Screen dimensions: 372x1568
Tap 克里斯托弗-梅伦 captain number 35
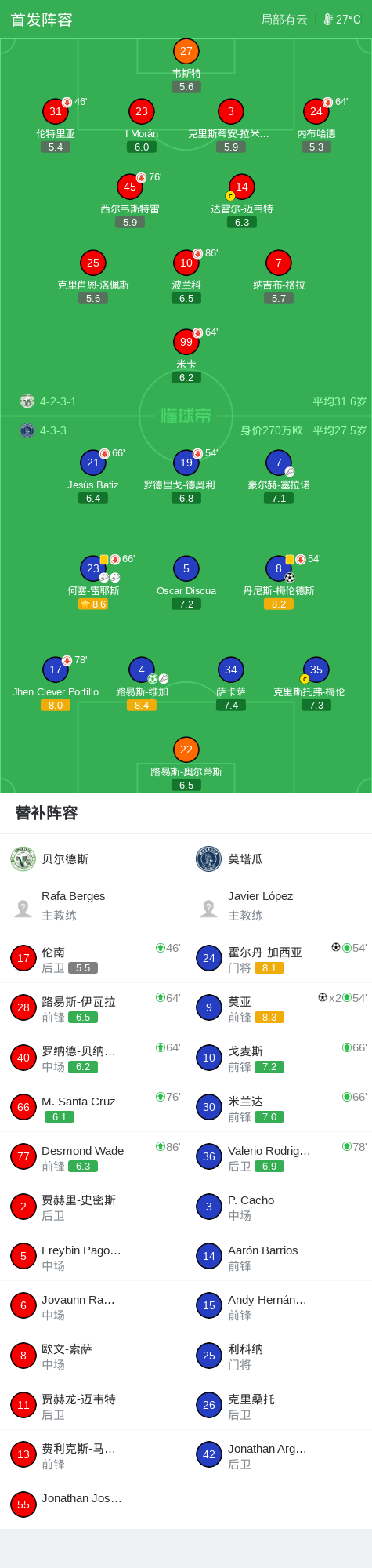pos(316,670)
